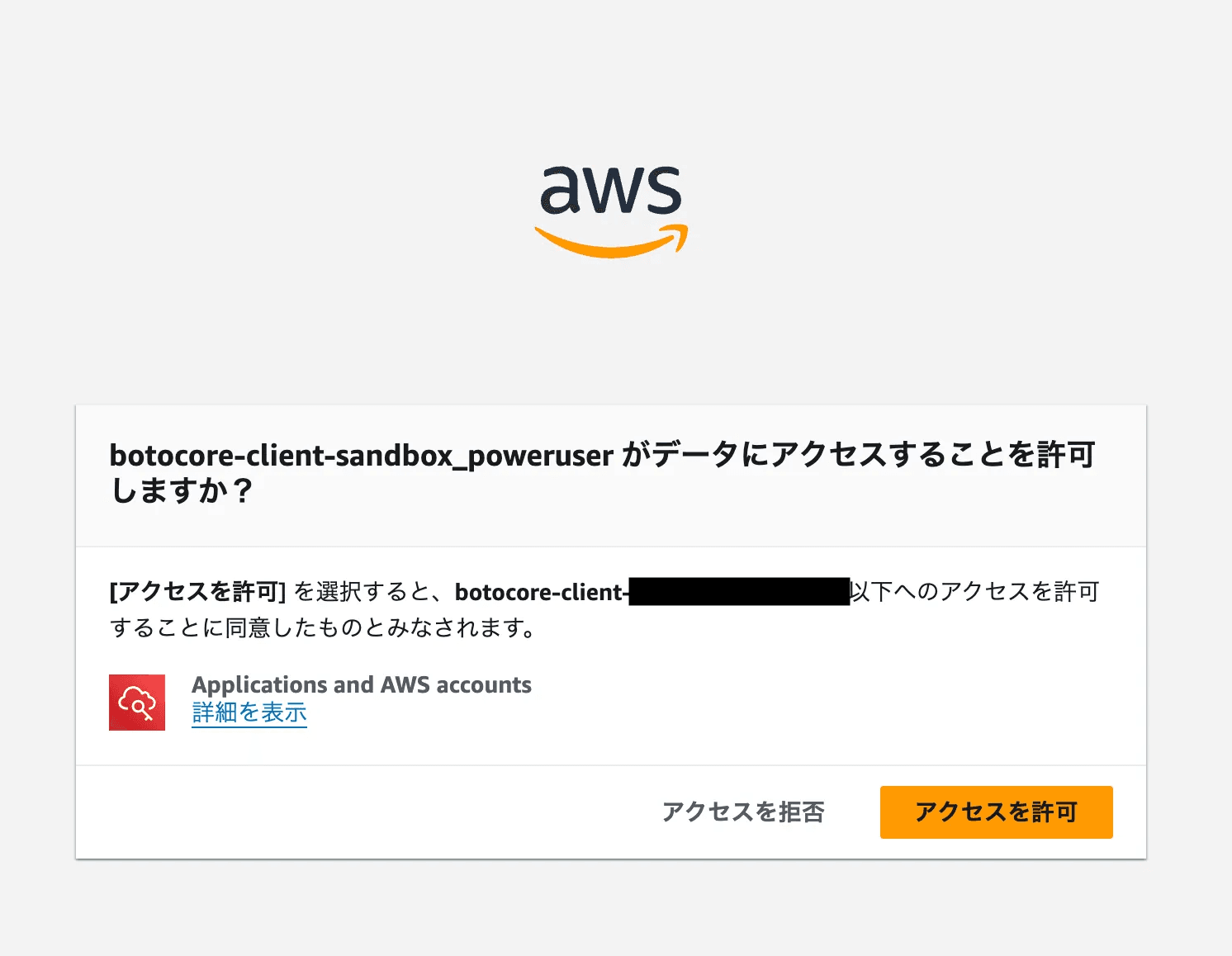Screen dimensions: 1232x956
Task: Click the することに同意したものとみなされます sentence
Action: (x=322, y=628)
